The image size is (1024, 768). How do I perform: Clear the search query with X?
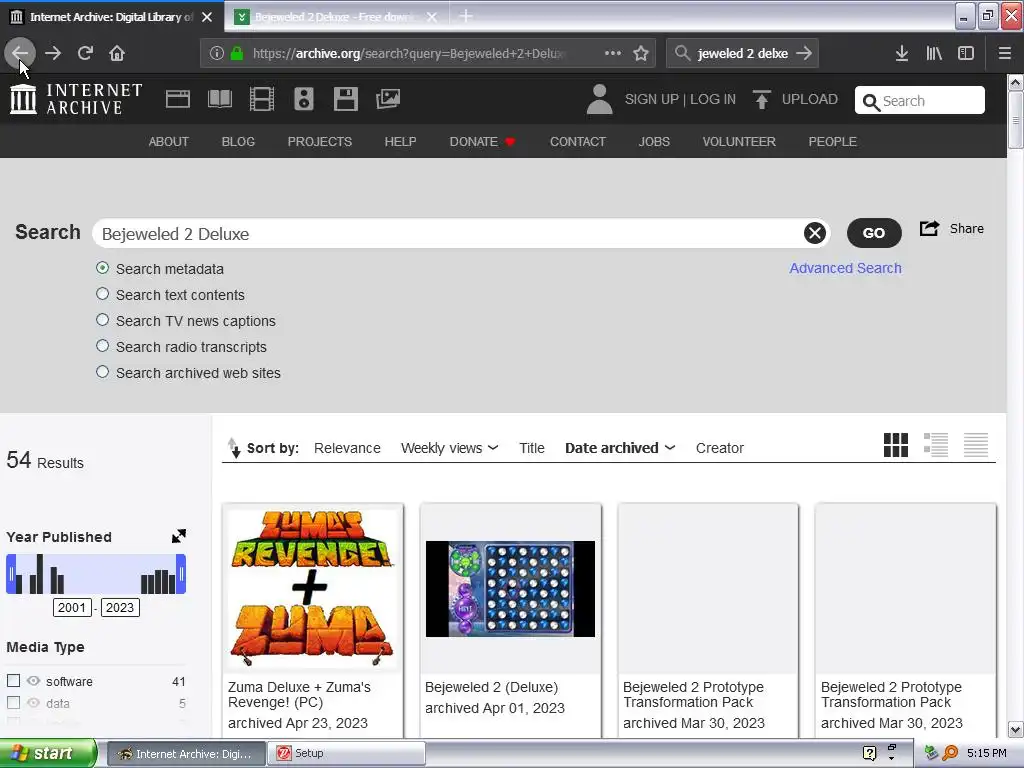pyautogui.click(x=814, y=233)
